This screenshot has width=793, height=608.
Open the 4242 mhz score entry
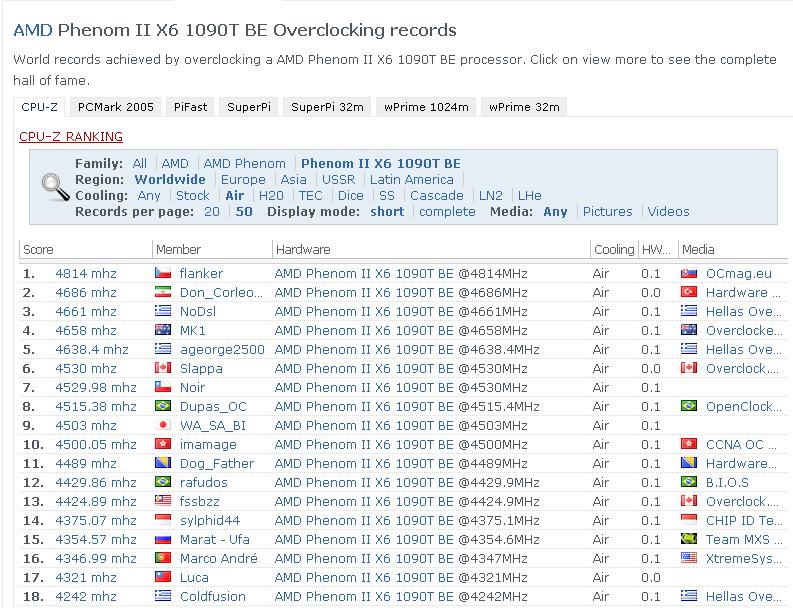(x=86, y=596)
